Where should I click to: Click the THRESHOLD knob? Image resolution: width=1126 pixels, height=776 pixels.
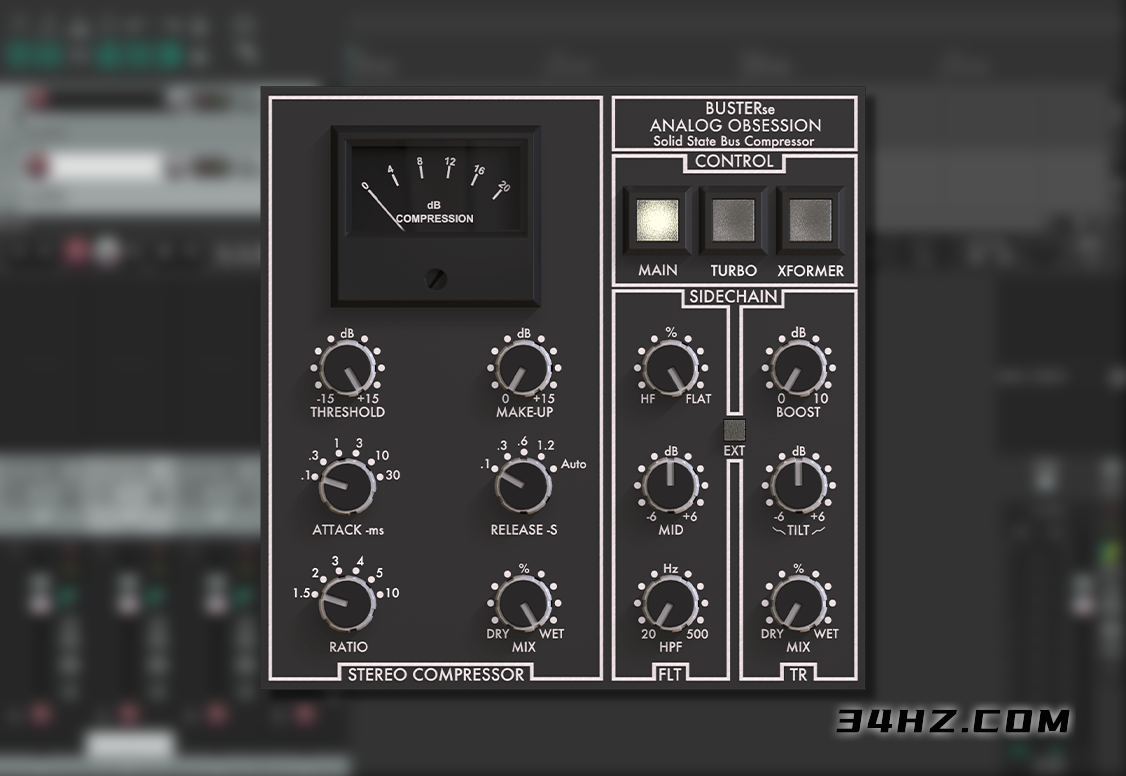click(348, 368)
